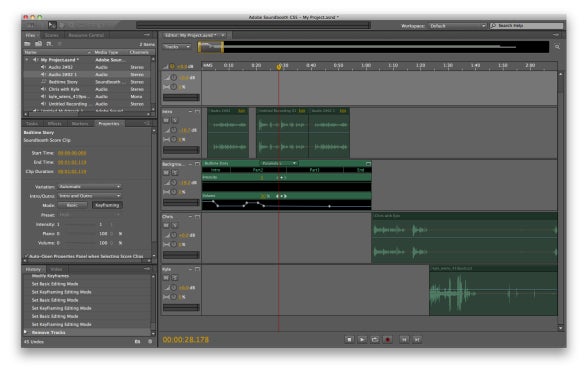Click maximize icon on Bedtime Story score clip
The height and width of the screenshot is (373, 586).
pyautogui.click(x=368, y=164)
